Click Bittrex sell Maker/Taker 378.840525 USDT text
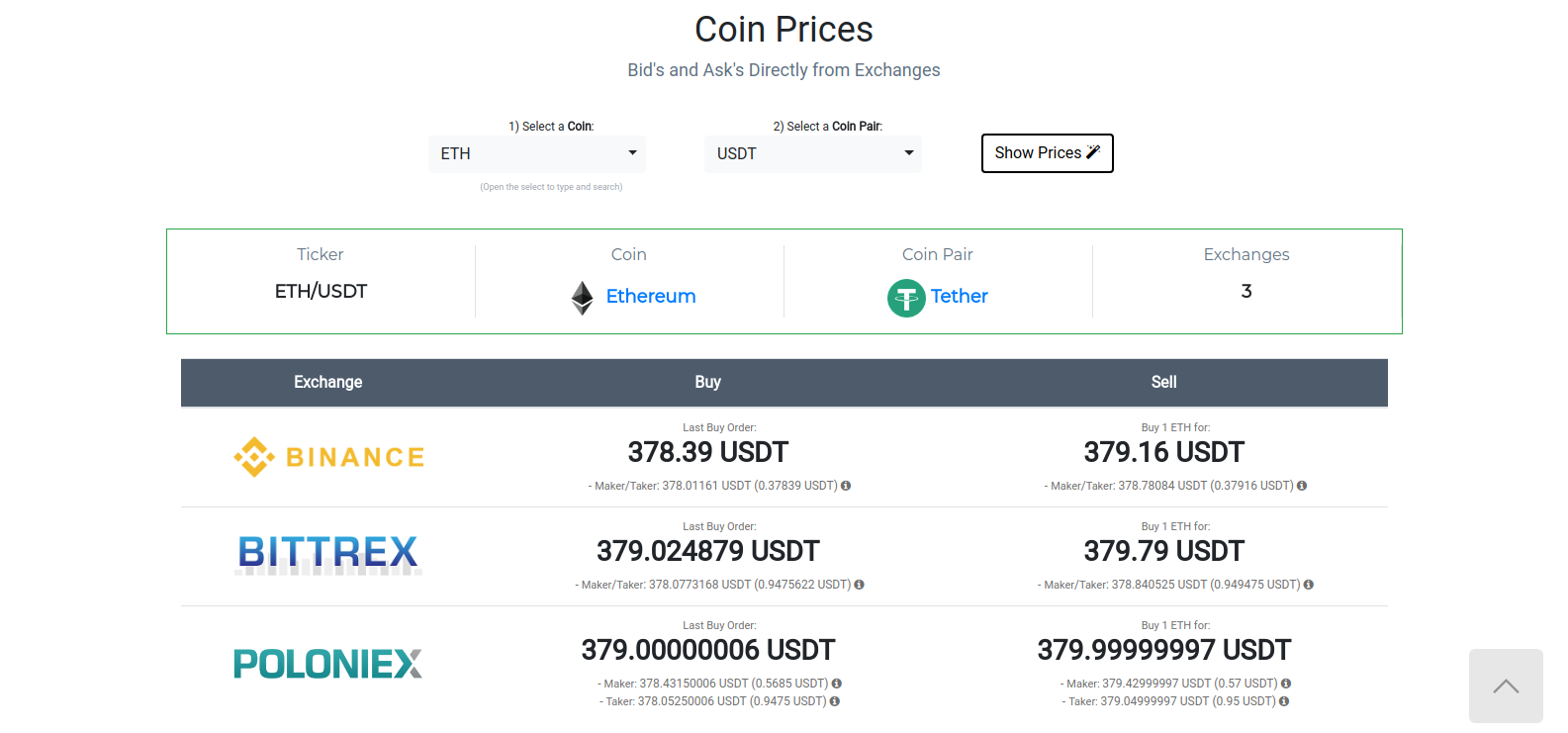This screenshot has width=1568, height=733. click(1169, 585)
